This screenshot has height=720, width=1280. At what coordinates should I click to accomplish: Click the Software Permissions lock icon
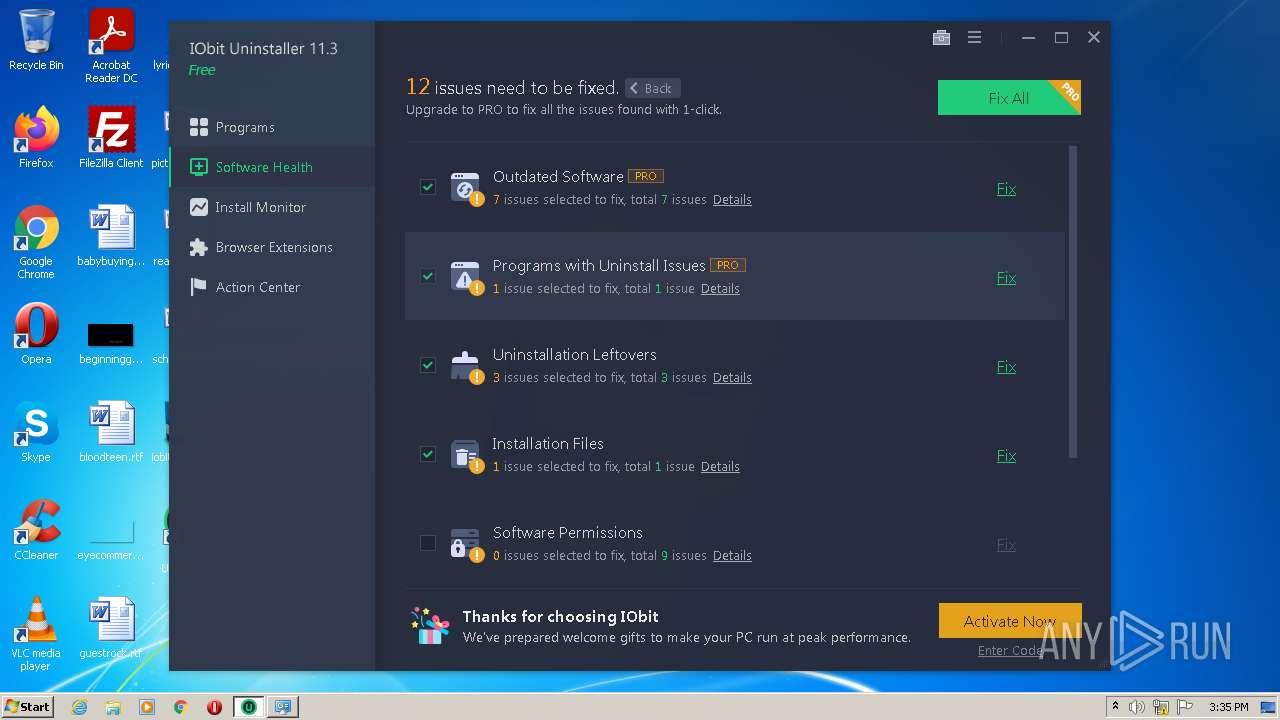click(x=466, y=544)
